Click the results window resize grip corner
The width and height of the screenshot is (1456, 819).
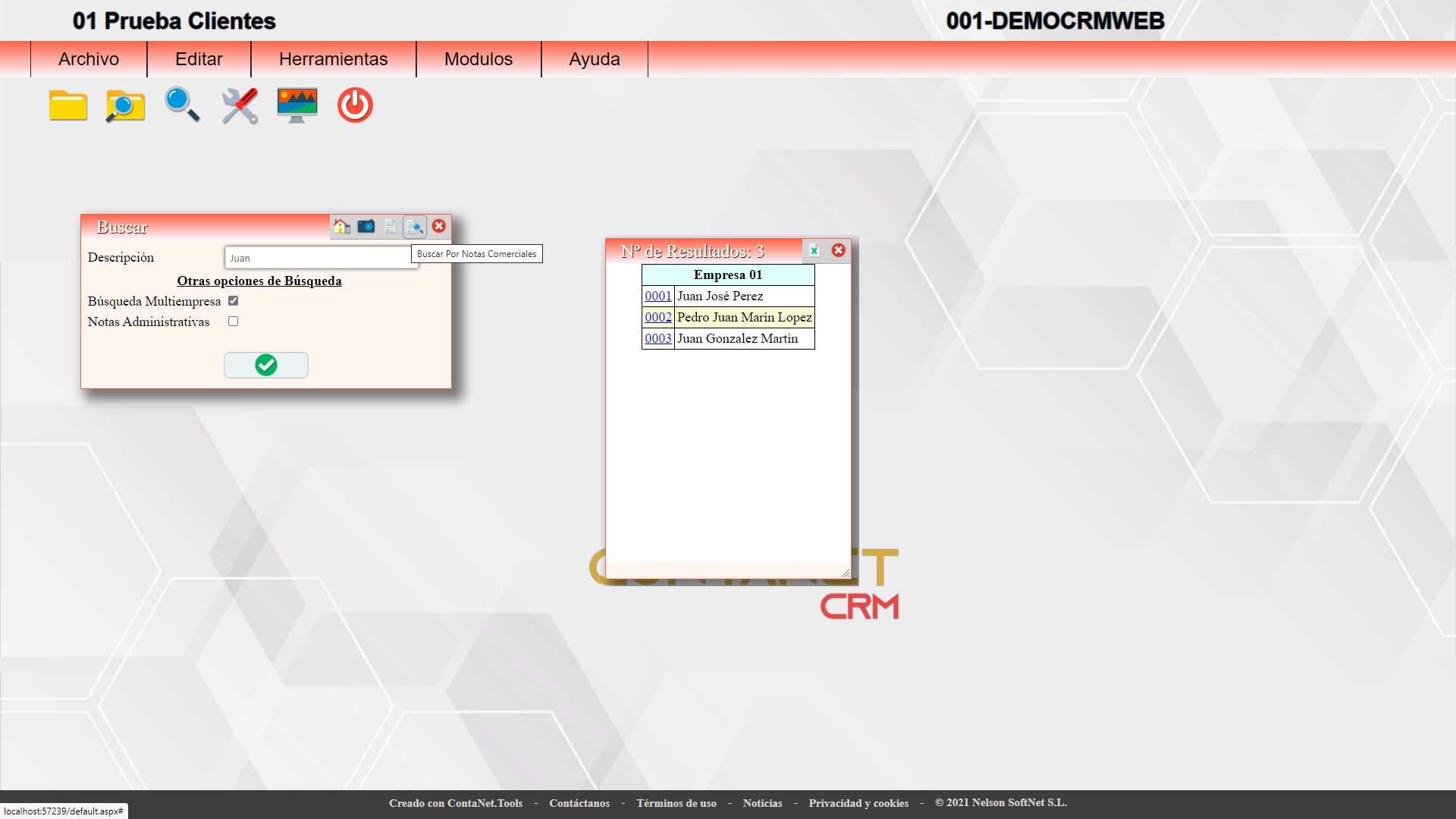(x=846, y=573)
